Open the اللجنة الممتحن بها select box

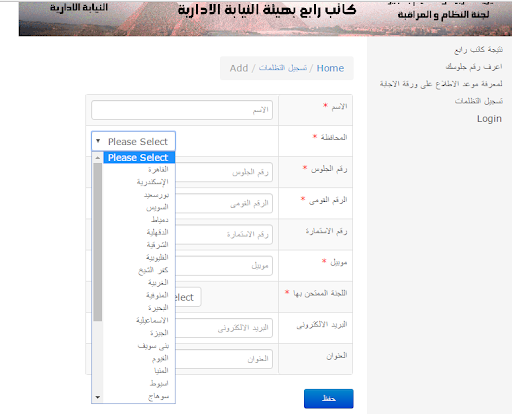[188, 297]
